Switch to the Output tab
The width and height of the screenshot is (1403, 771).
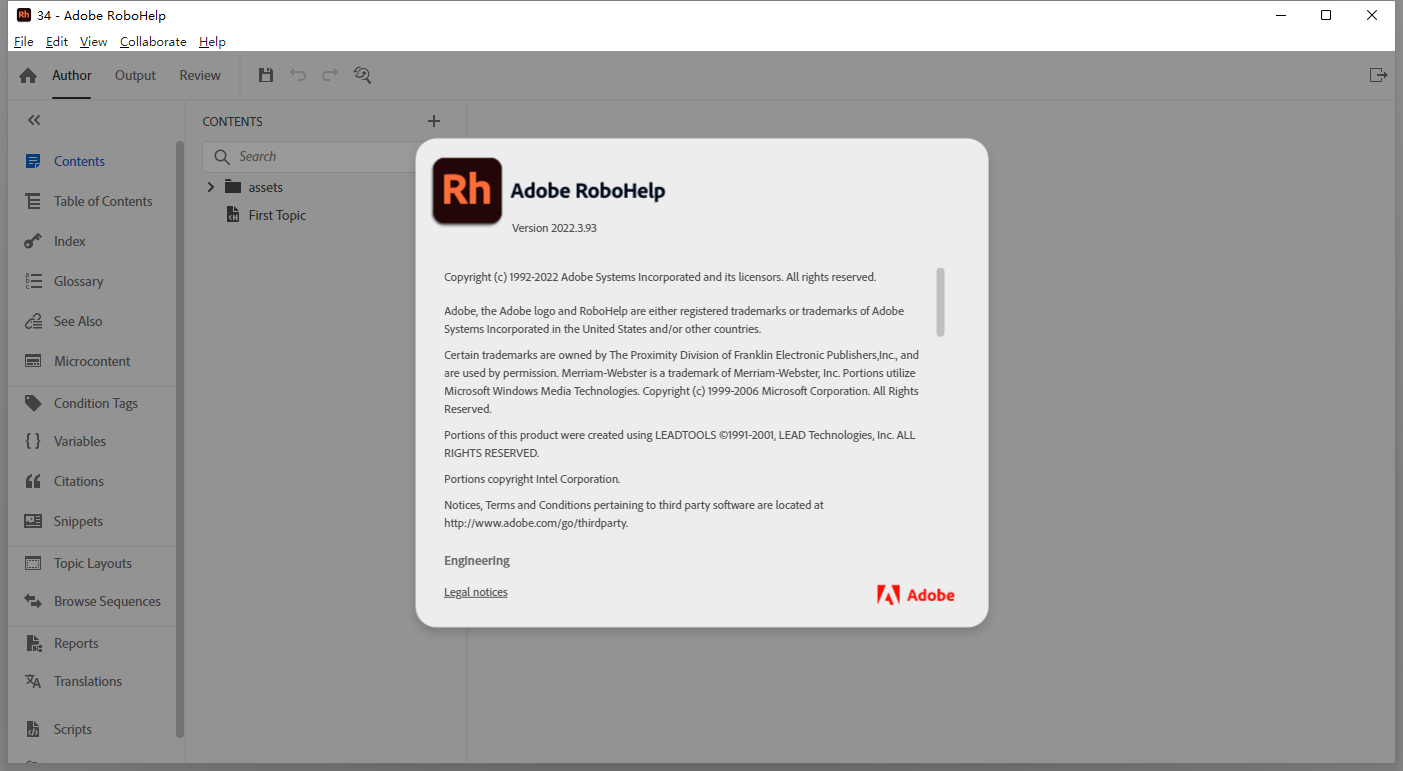pos(135,74)
